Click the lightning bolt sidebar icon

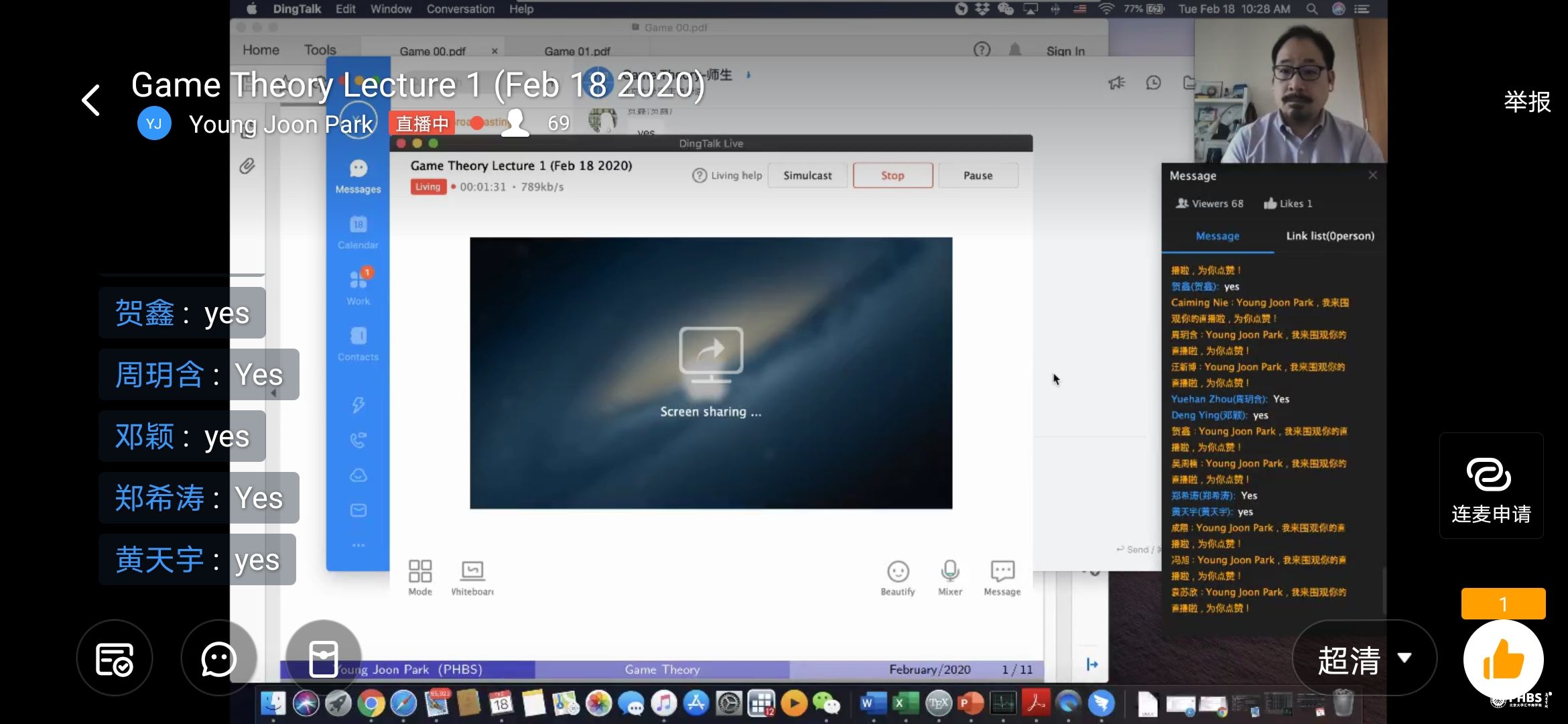point(358,404)
